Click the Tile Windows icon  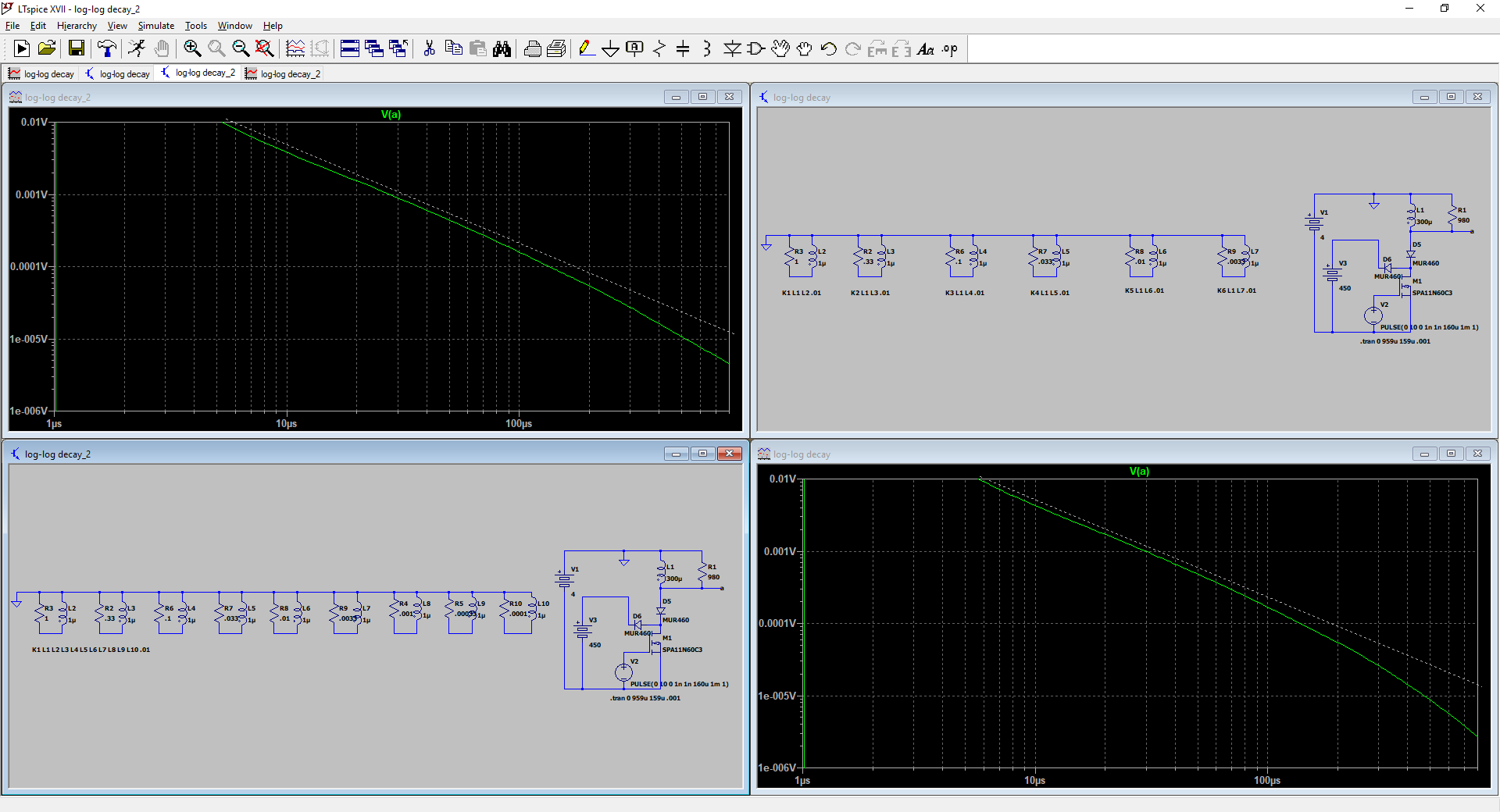pyautogui.click(x=350, y=49)
